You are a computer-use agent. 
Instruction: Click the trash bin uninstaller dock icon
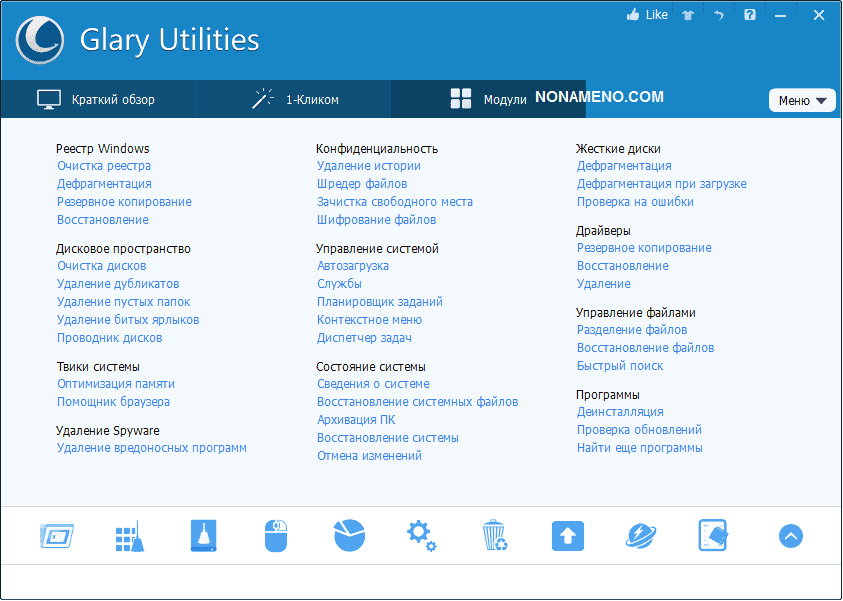(x=494, y=535)
